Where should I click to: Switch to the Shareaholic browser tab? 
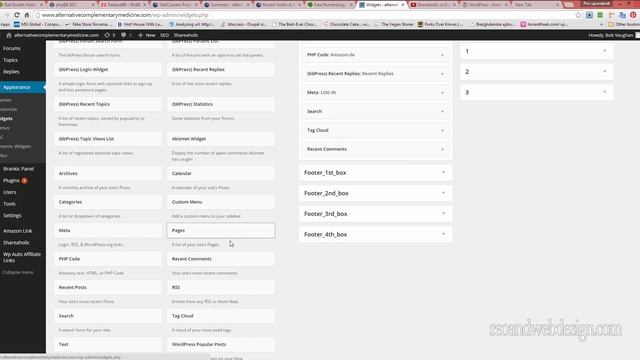(x=432, y=4)
